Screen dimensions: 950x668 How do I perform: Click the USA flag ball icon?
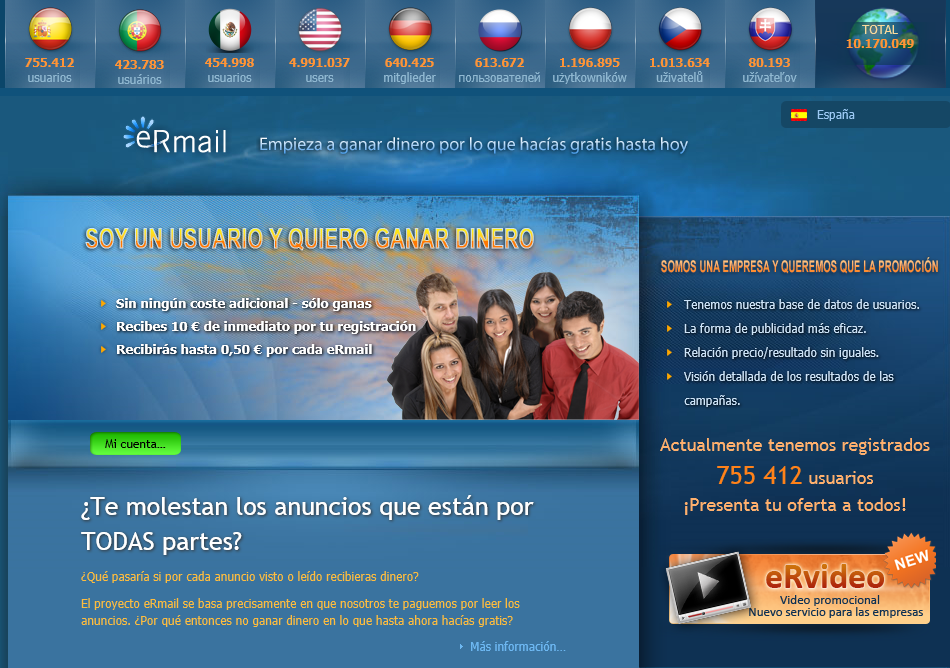click(x=319, y=29)
